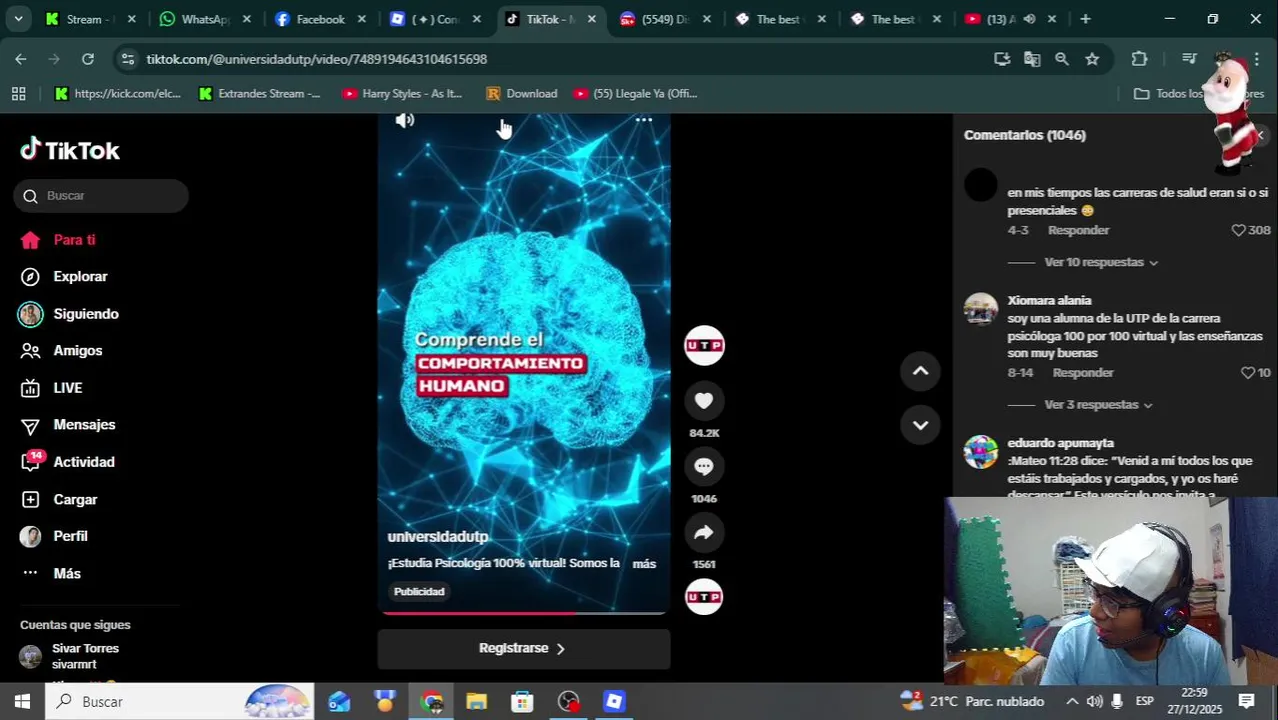This screenshot has height=720, width=1278.
Task: Open the Llegale Ya bookmark
Action: 635,93
